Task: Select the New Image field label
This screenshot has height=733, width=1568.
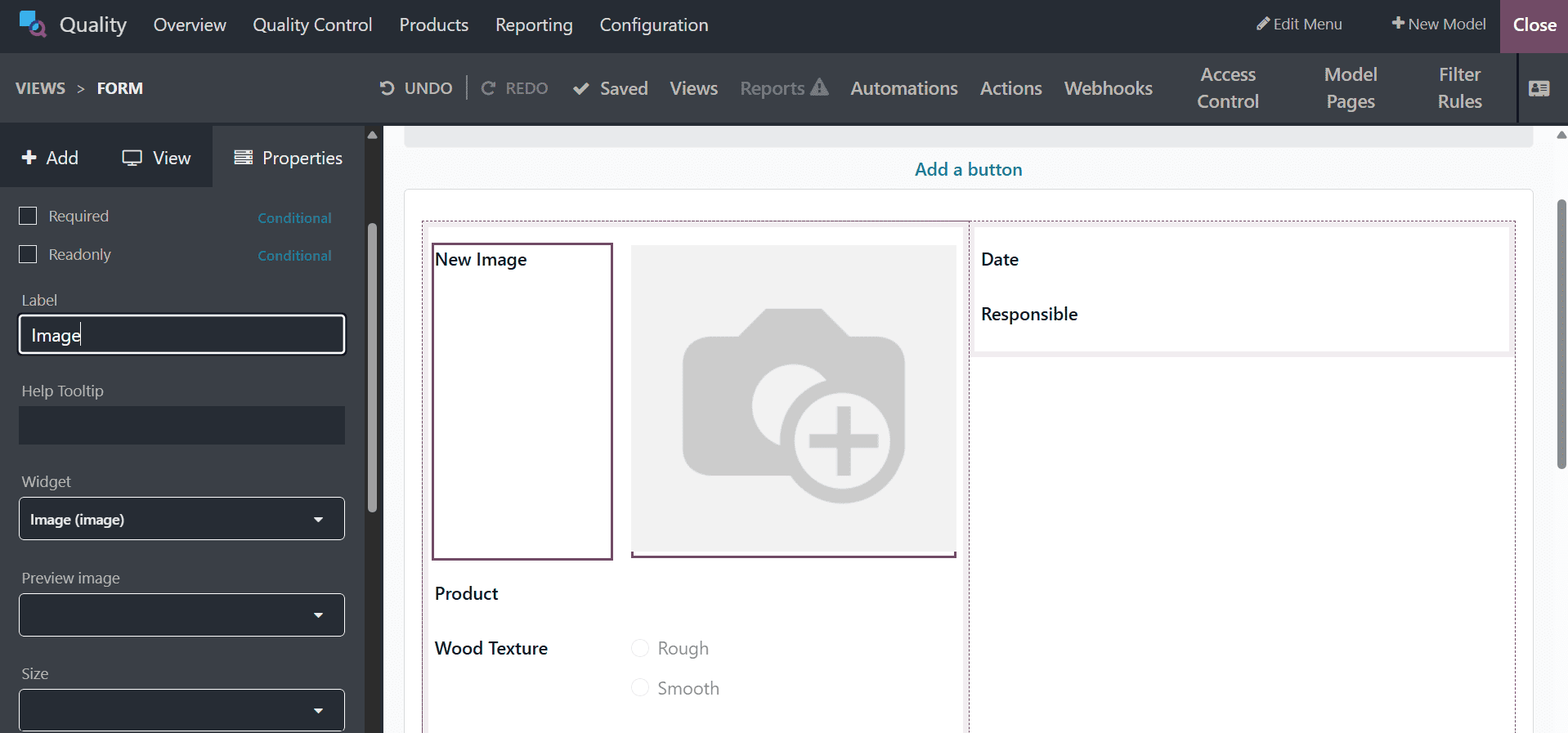Action: coord(481,259)
